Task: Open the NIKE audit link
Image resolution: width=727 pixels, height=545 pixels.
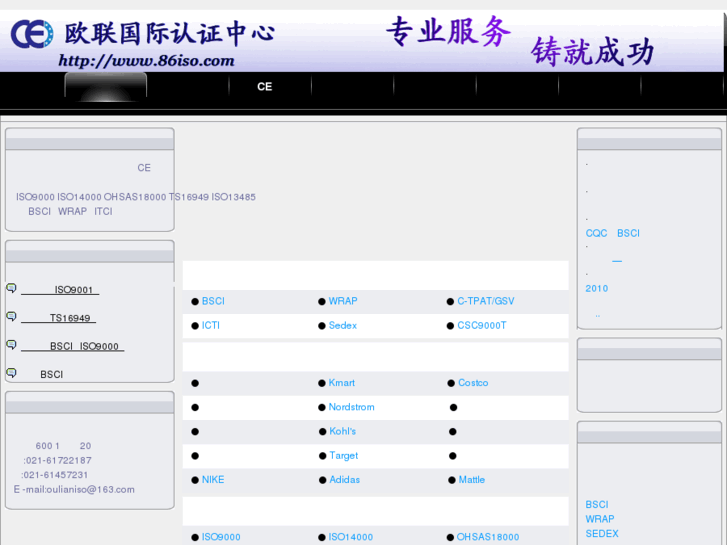Action: [x=213, y=480]
